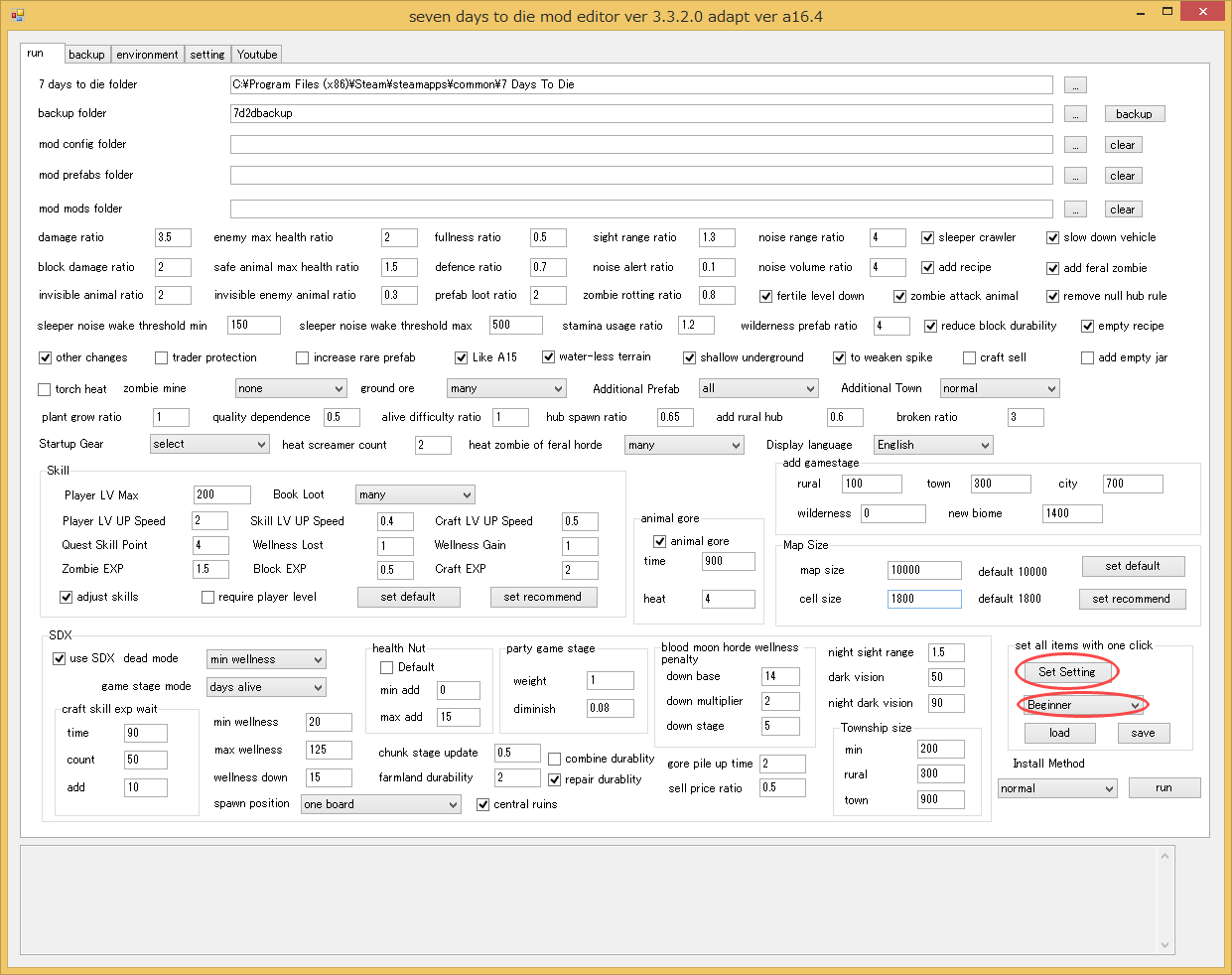Open the Beginner preset dropdown
1232x975 pixels.
1083,706
